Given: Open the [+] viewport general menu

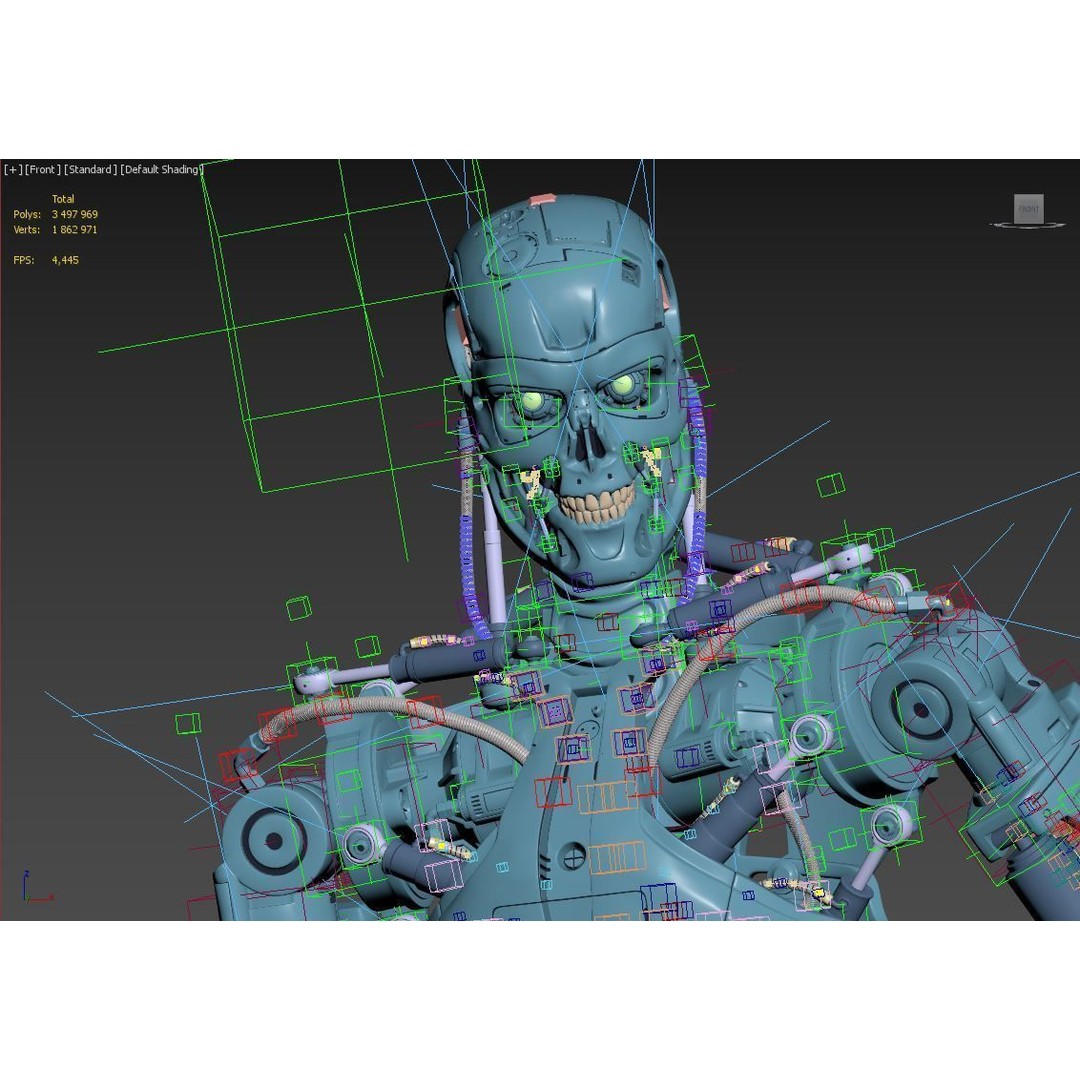Looking at the screenshot, I should [13, 169].
